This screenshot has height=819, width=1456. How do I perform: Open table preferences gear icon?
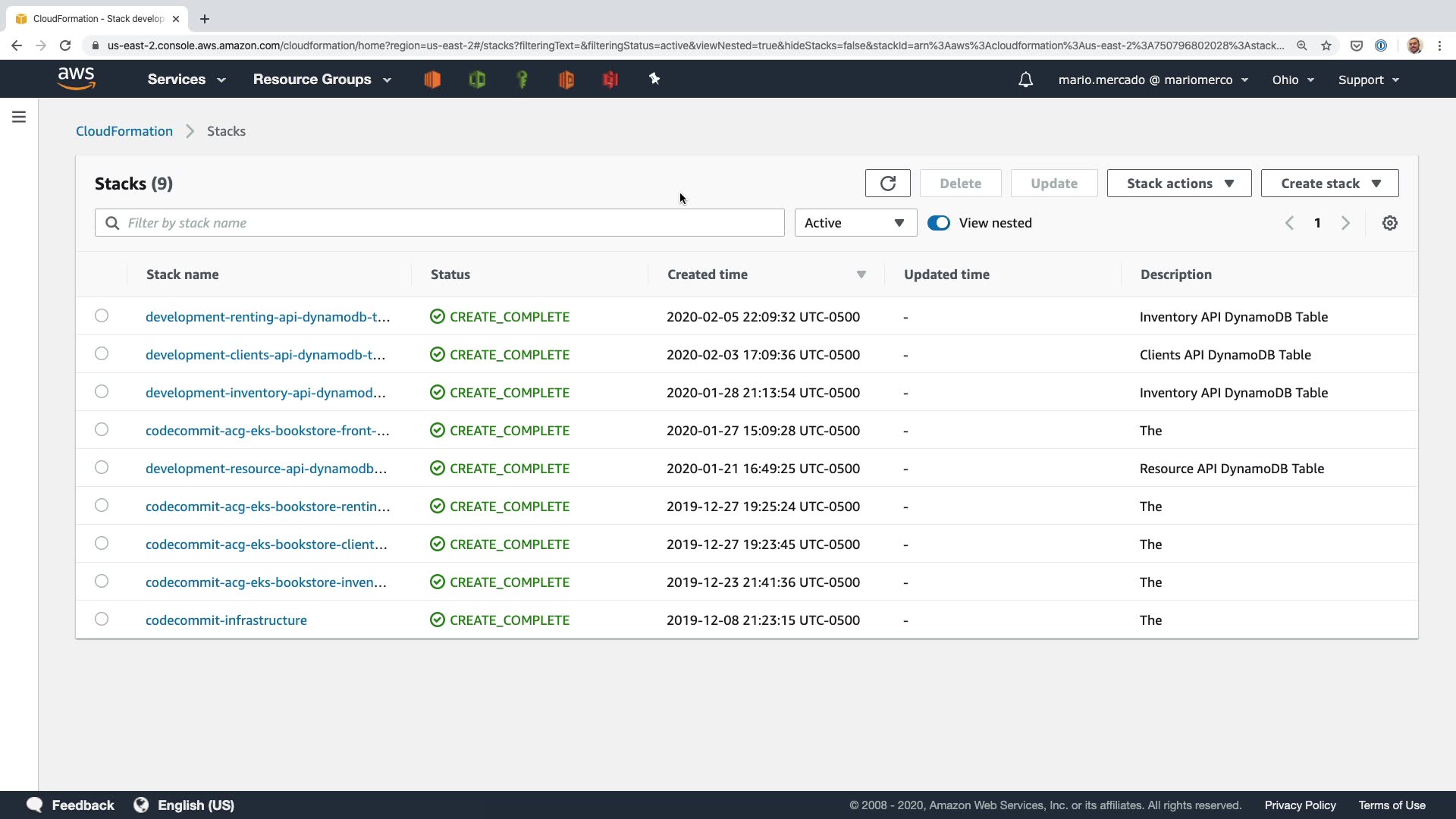(x=1389, y=223)
